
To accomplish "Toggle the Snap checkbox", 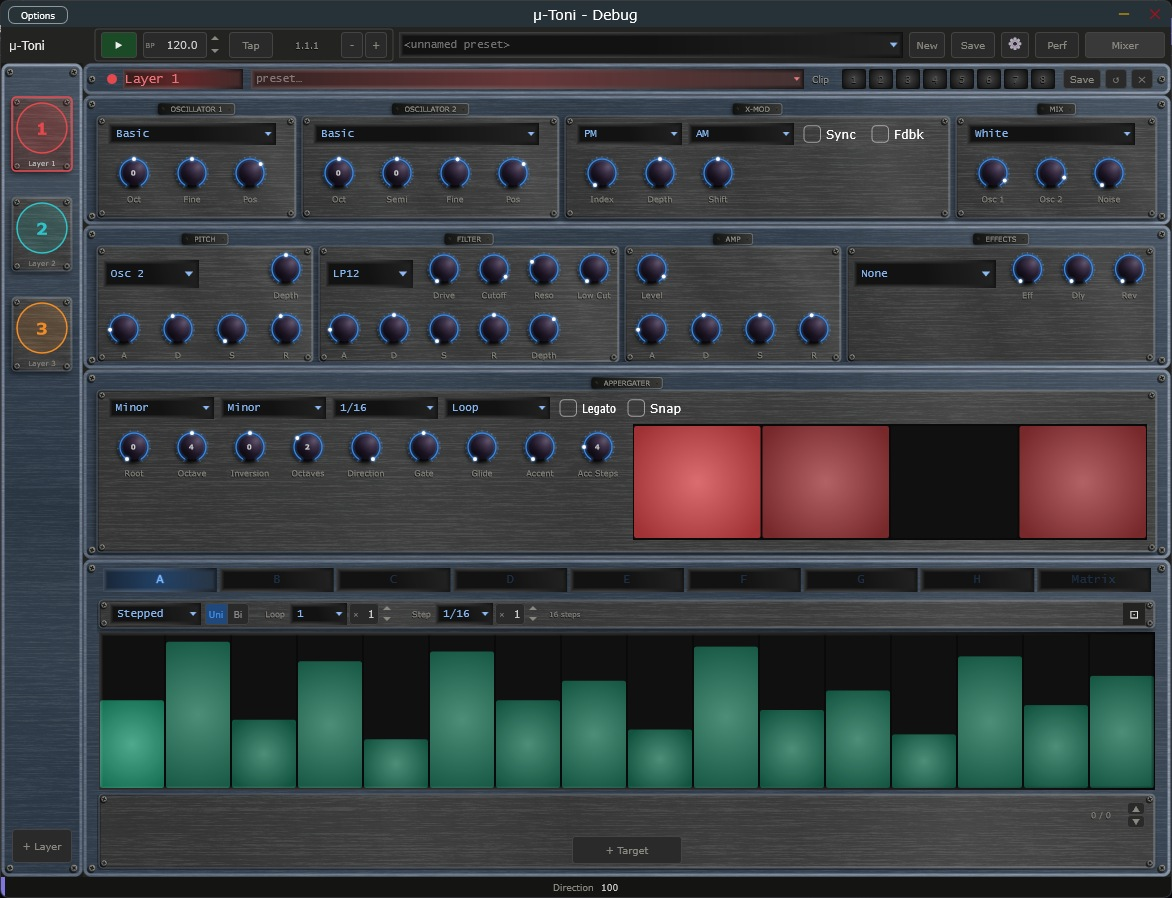I will [x=636, y=408].
